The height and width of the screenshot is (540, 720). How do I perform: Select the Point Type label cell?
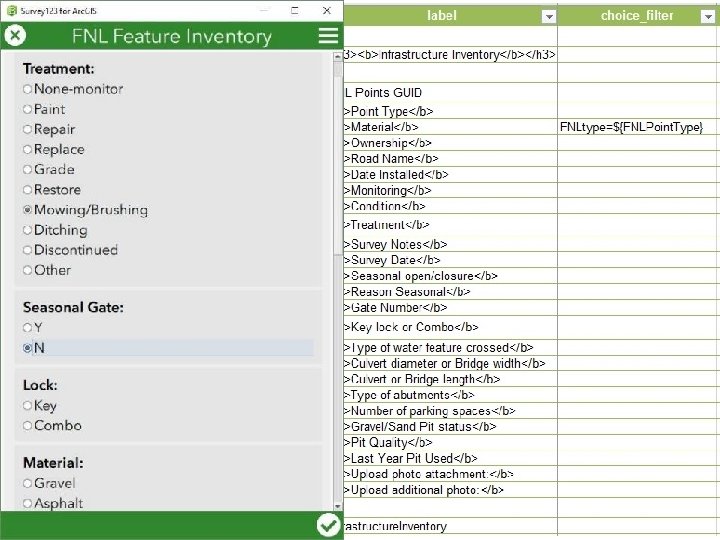(450, 111)
